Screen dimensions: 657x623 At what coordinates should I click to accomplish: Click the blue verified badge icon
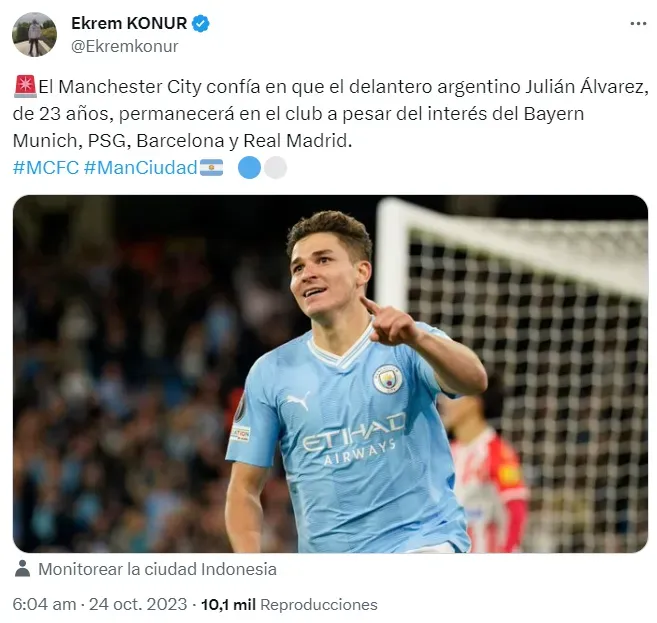(201, 23)
